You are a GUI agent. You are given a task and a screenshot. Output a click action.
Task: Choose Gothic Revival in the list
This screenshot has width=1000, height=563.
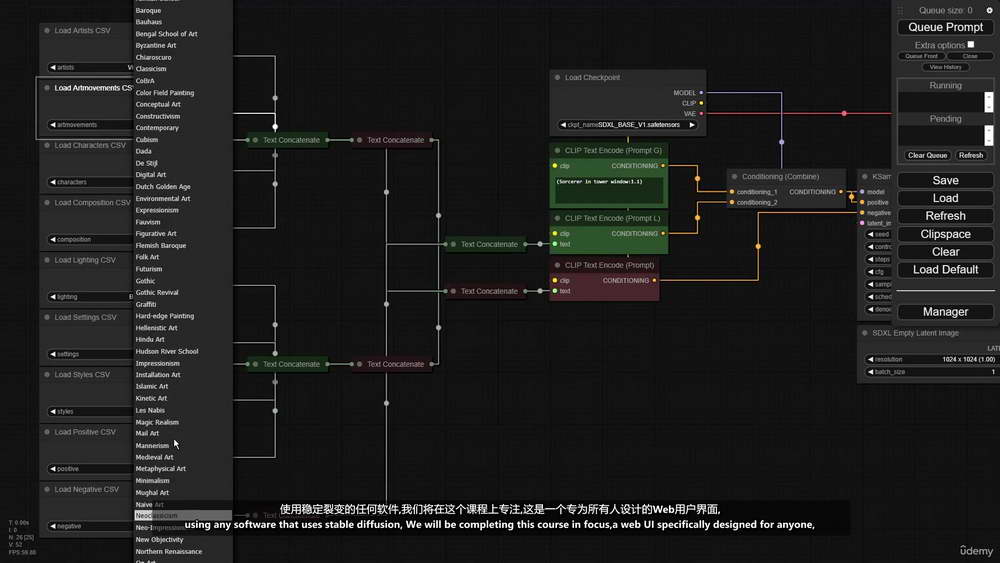157,293
